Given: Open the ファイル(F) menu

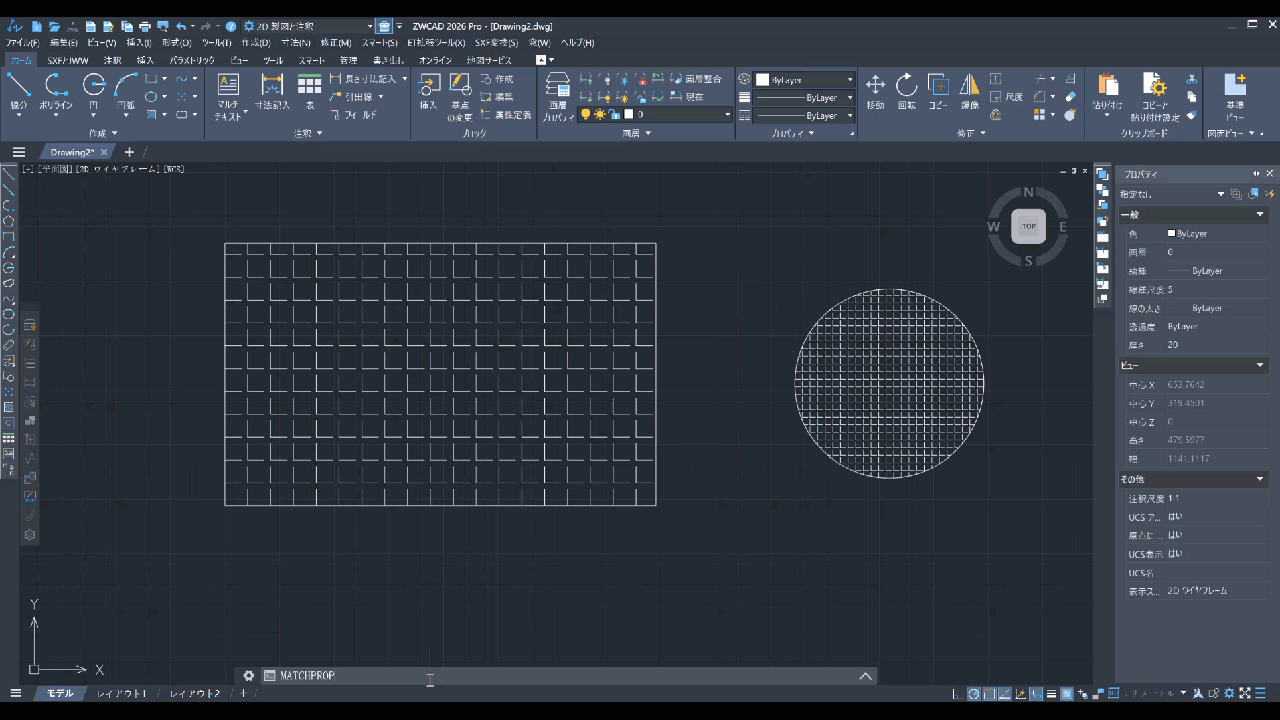Looking at the screenshot, I should 22,43.
